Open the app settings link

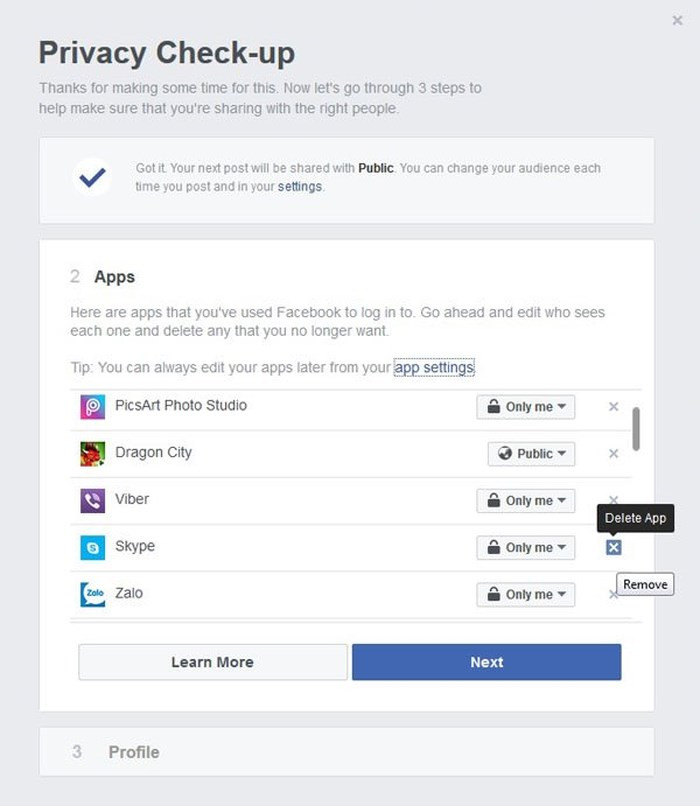[434, 368]
